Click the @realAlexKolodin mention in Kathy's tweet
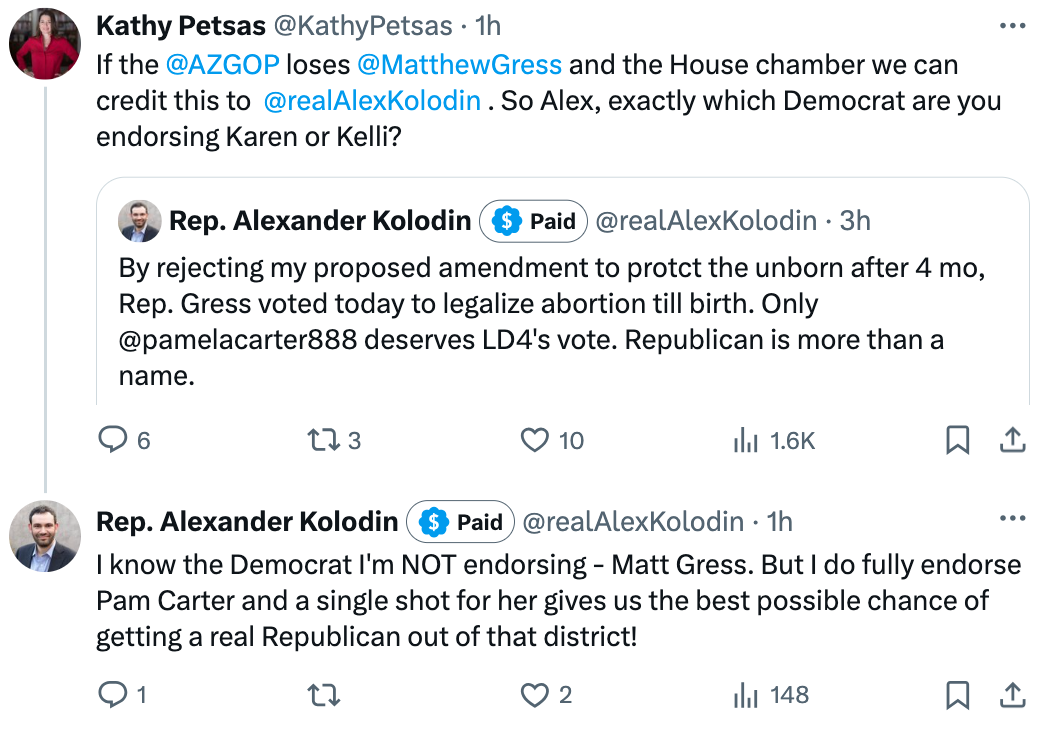The height and width of the screenshot is (730, 1039). pos(372,101)
